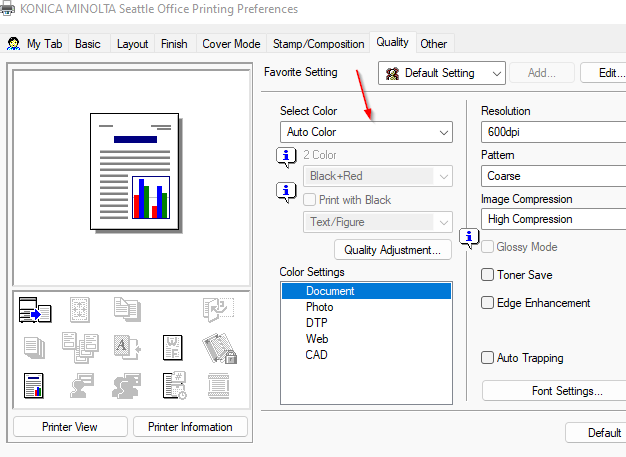Enable the Auto Trapping checkbox

[x=487, y=357]
